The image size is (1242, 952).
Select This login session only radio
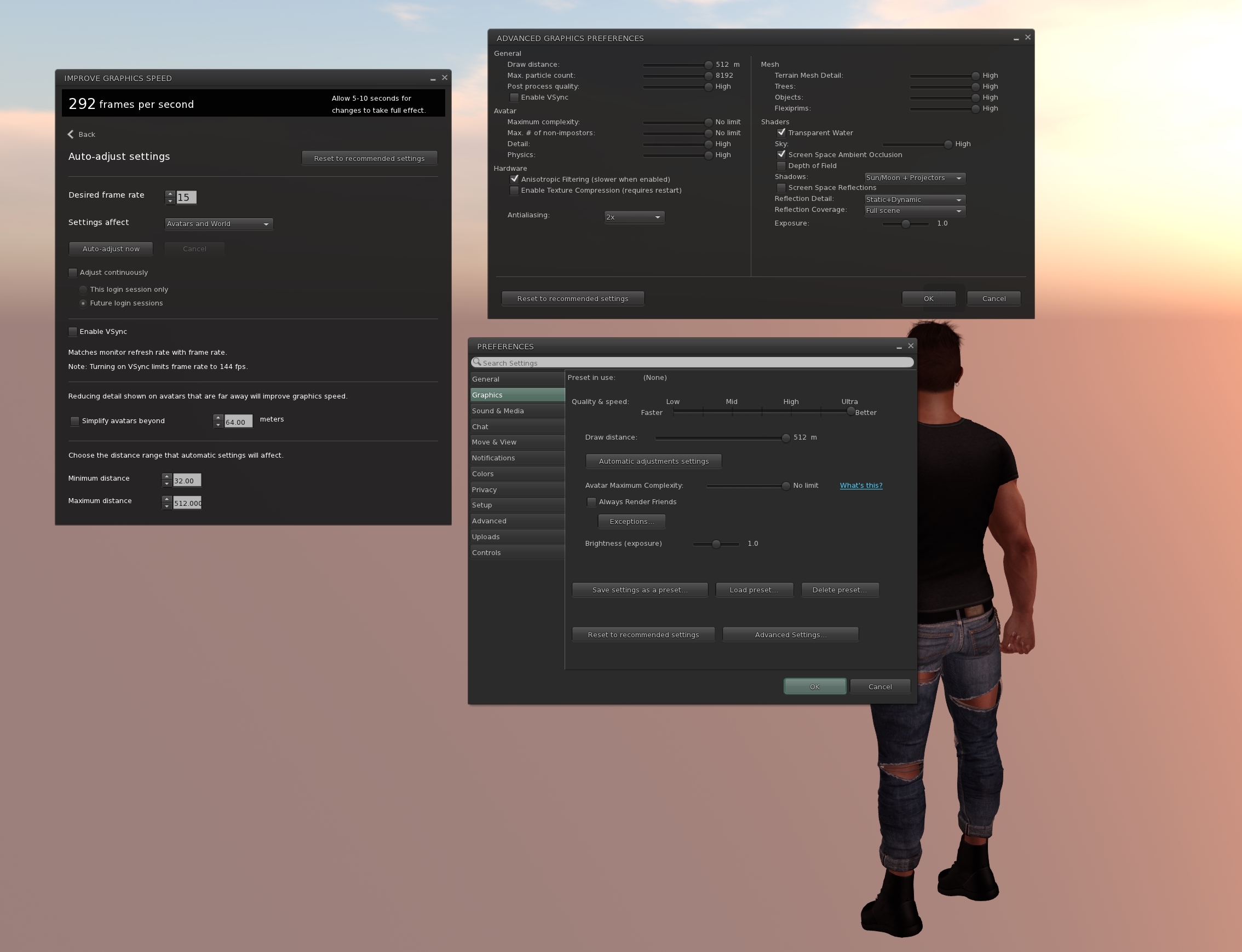pyautogui.click(x=83, y=290)
